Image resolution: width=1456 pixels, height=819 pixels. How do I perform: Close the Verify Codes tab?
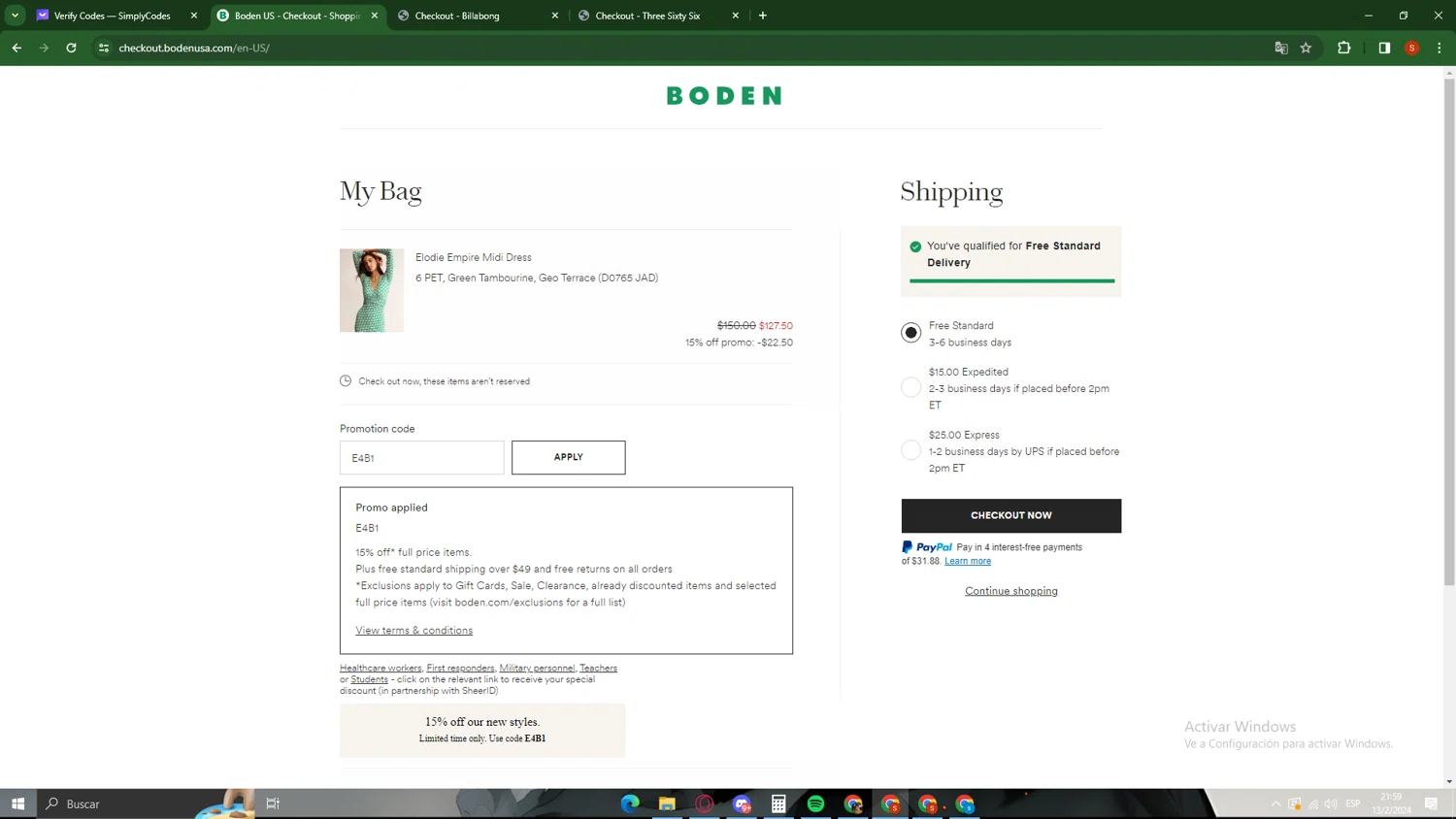click(x=194, y=16)
